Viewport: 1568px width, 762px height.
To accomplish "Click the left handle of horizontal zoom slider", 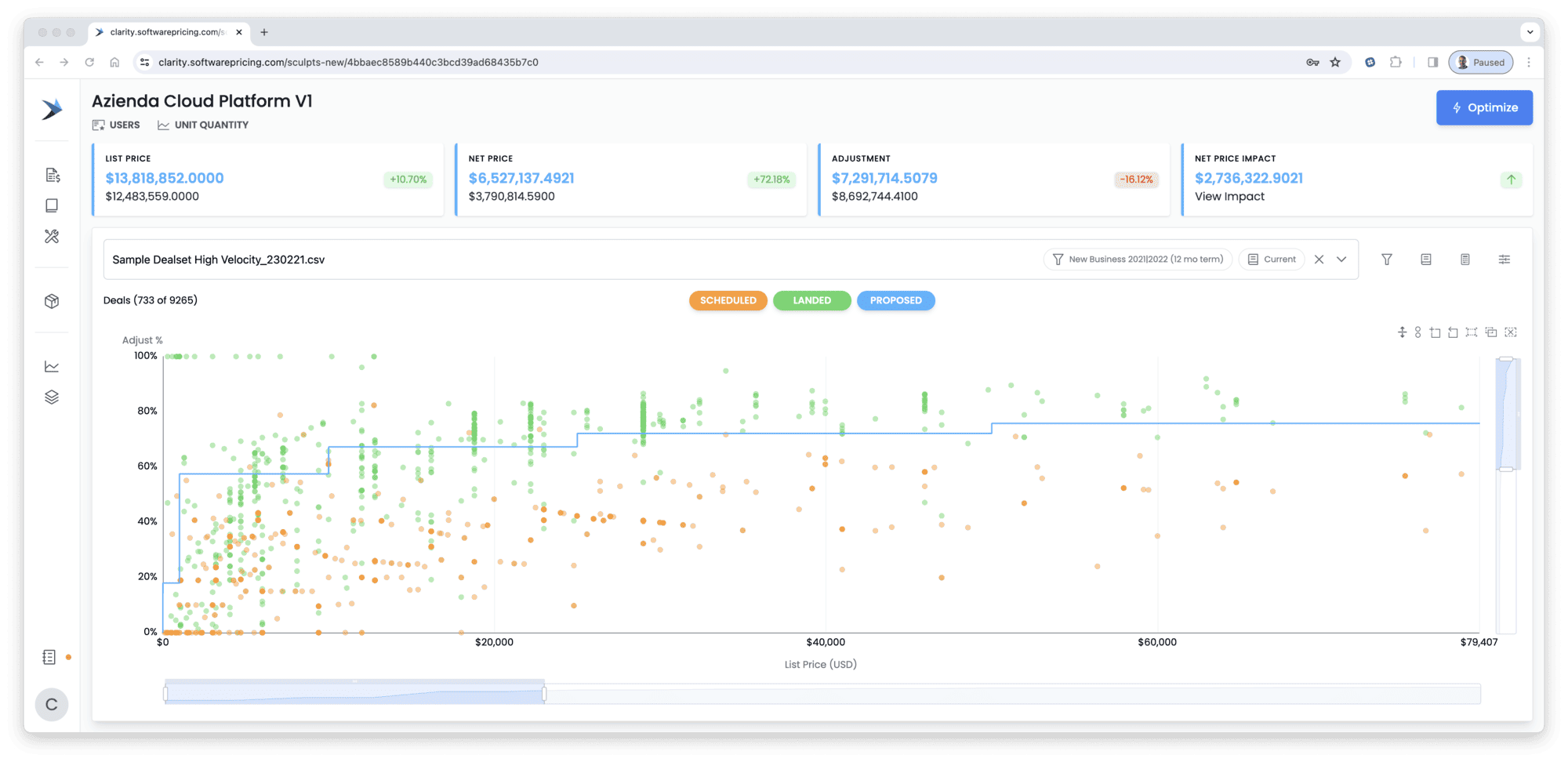I will tap(165, 694).
